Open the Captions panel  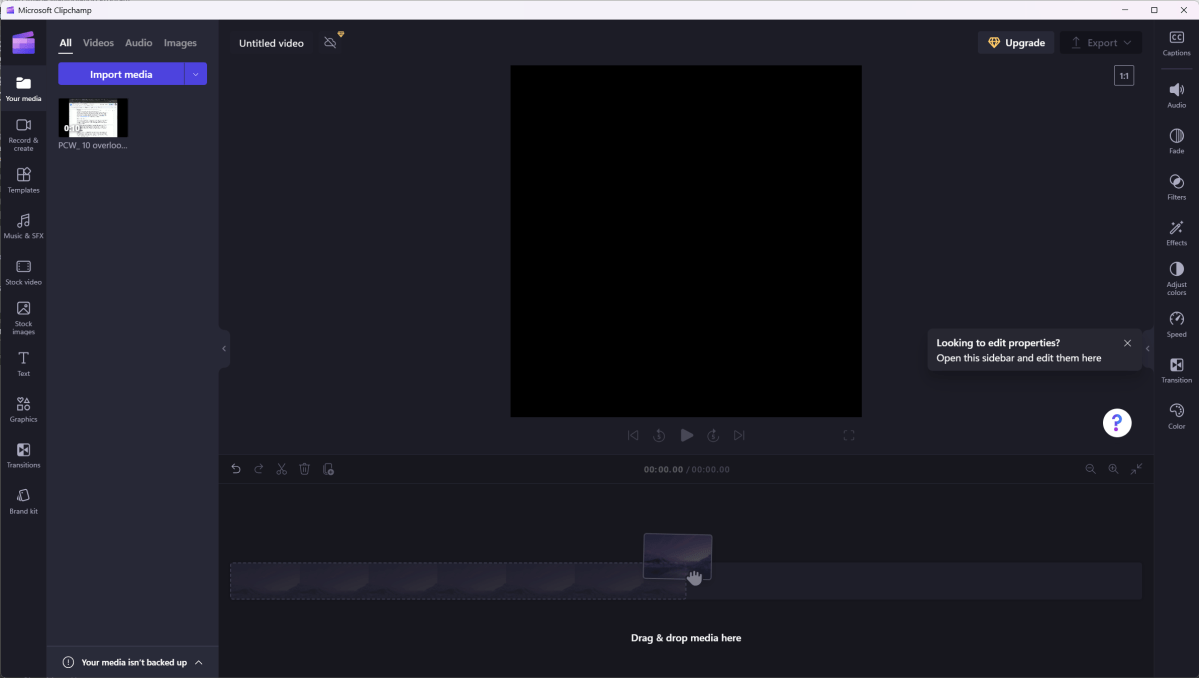point(1176,43)
